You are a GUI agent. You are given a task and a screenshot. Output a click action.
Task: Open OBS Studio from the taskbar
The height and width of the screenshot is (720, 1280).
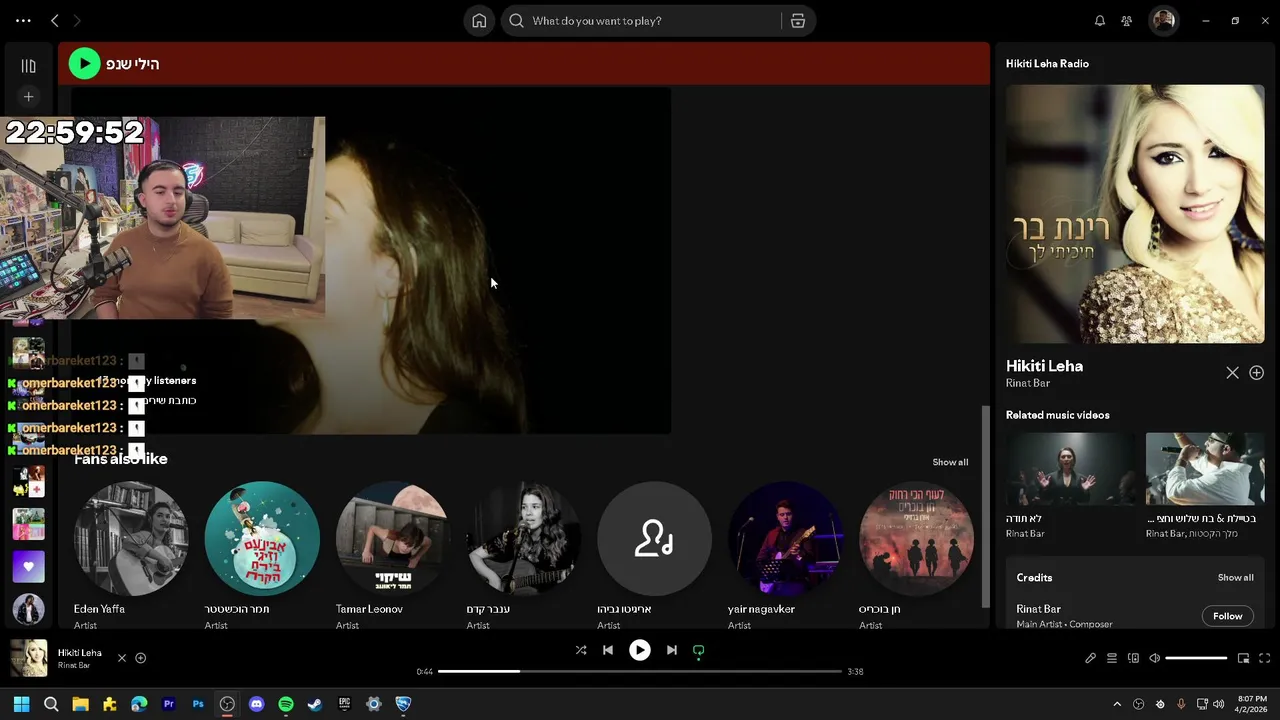click(227, 704)
